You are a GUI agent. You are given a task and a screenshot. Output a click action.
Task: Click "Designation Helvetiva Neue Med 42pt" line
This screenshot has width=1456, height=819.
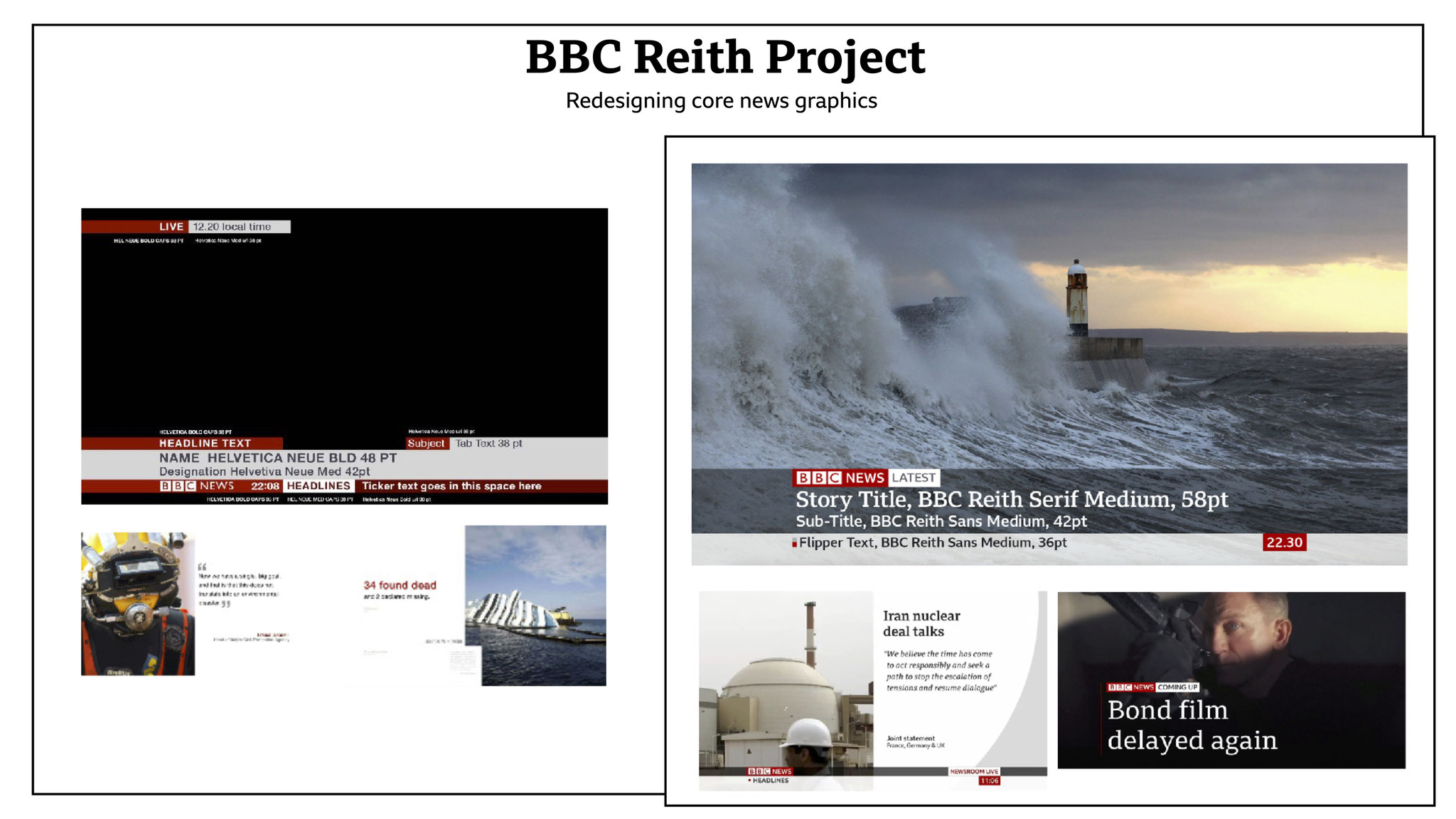tap(264, 471)
